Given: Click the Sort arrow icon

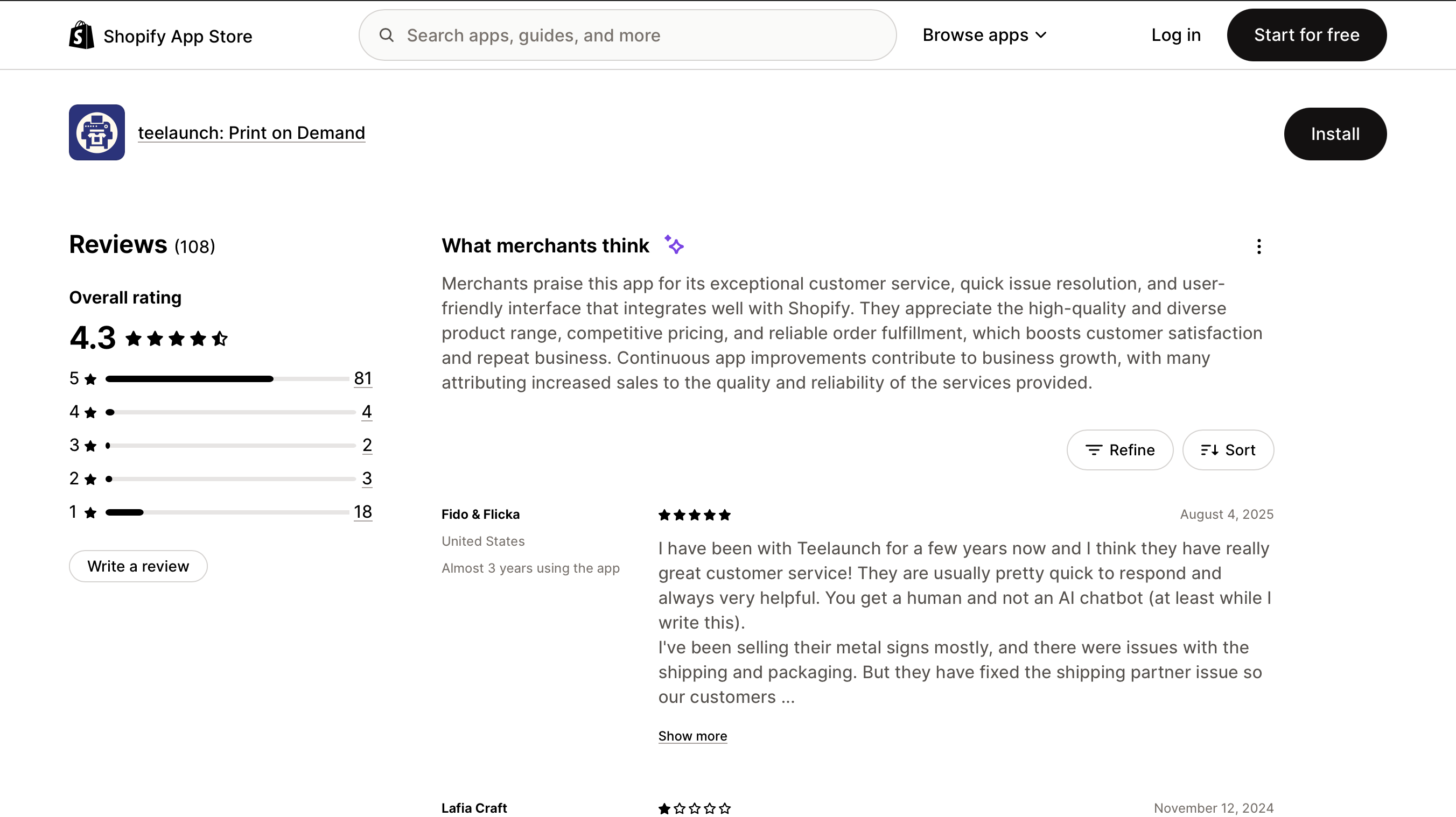Looking at the screenshot, I should tap(1209, 450).
